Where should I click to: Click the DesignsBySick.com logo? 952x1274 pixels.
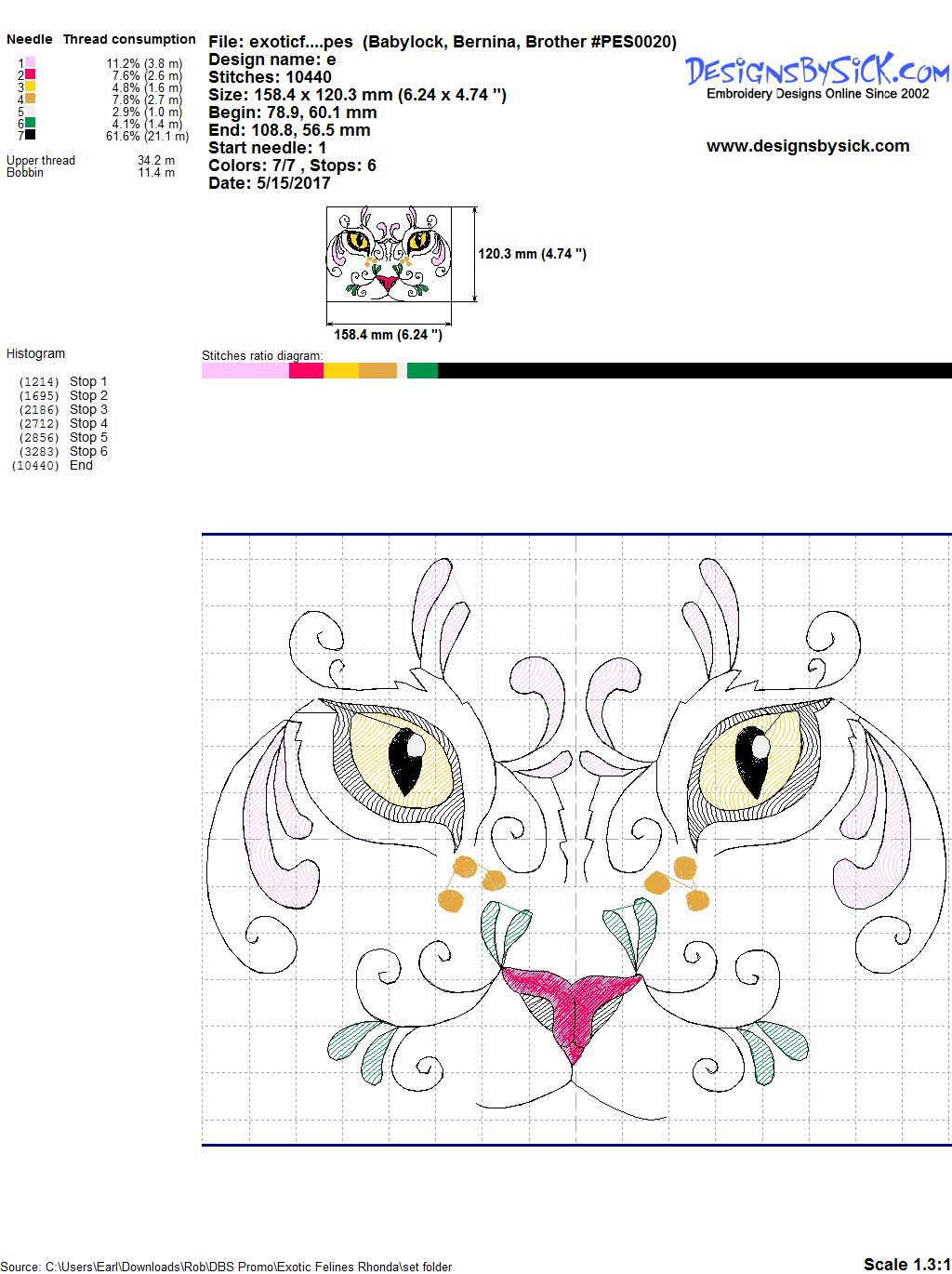817,71
